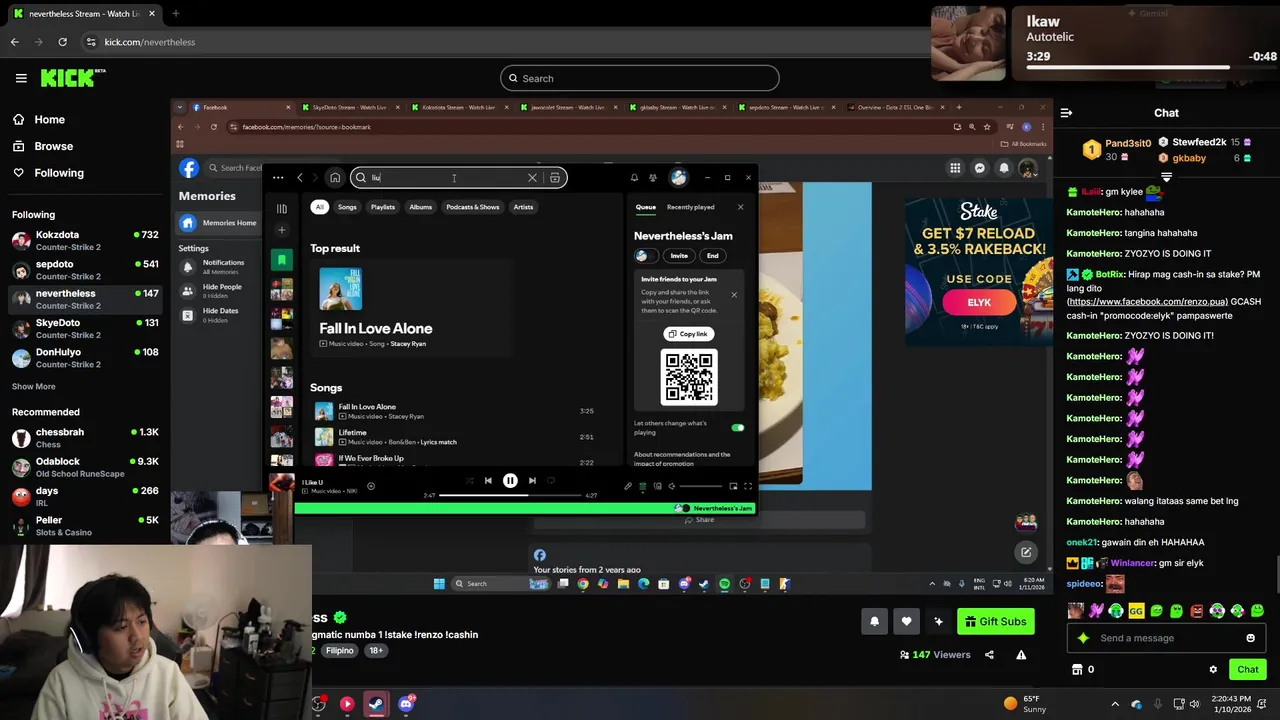Go to previous Spotify track
1280x720 pixels.
[488, 481]
